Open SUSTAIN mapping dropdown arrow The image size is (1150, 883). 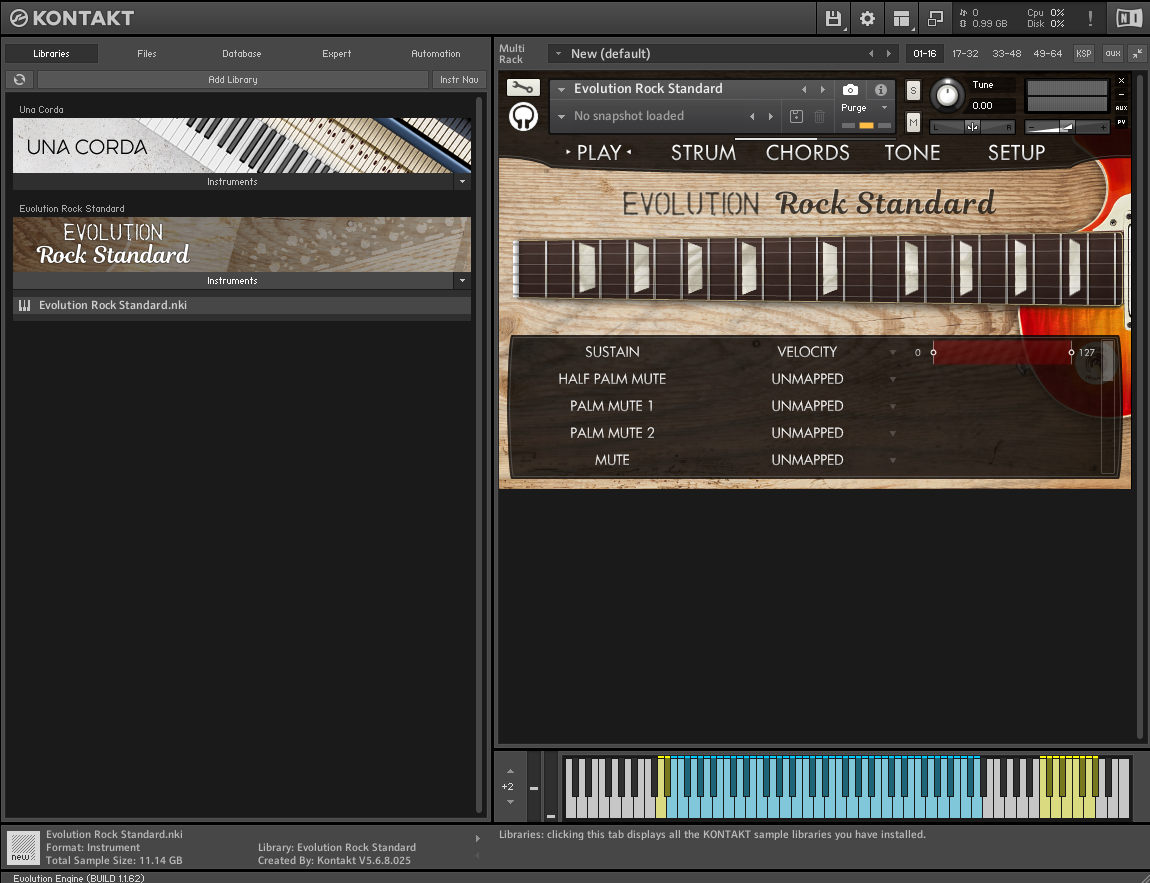(x=893, y=353)
